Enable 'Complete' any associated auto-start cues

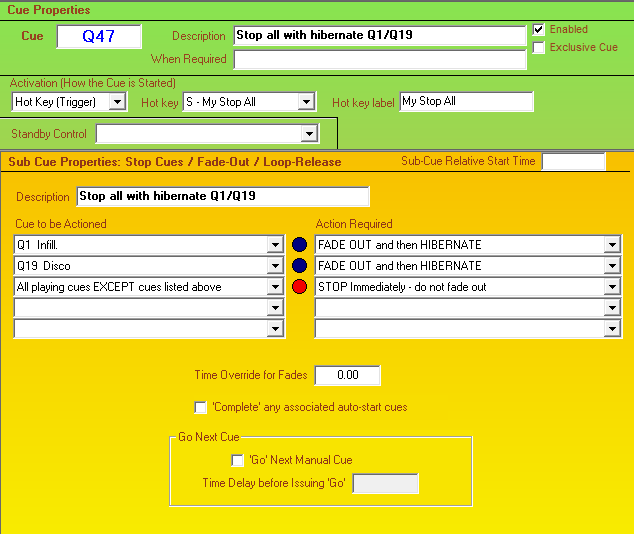[201, 407]
